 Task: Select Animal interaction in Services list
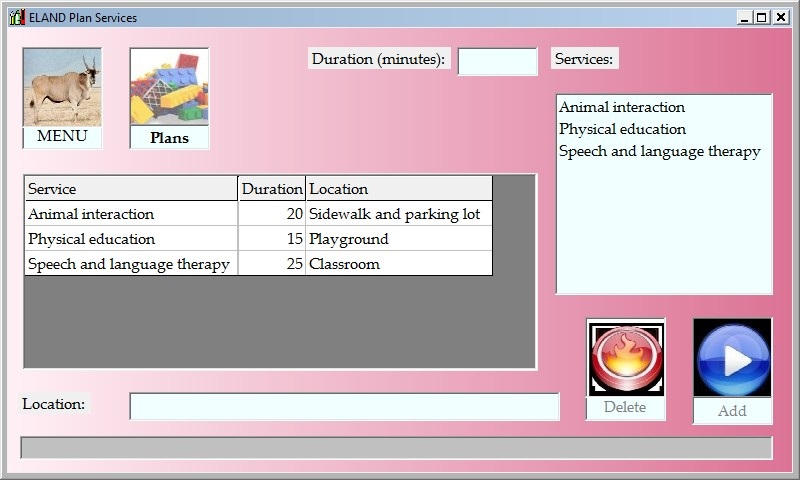[x=621, y=107]
